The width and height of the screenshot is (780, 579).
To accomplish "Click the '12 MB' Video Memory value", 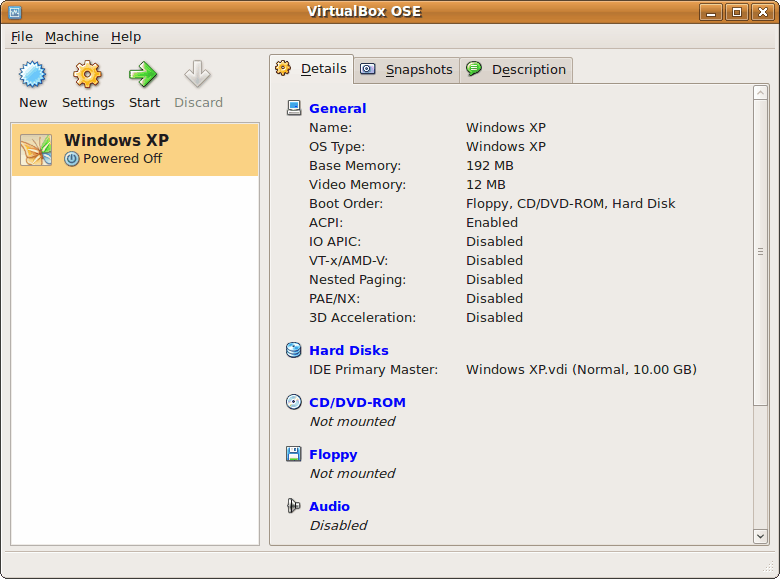I will pos(486,185).
